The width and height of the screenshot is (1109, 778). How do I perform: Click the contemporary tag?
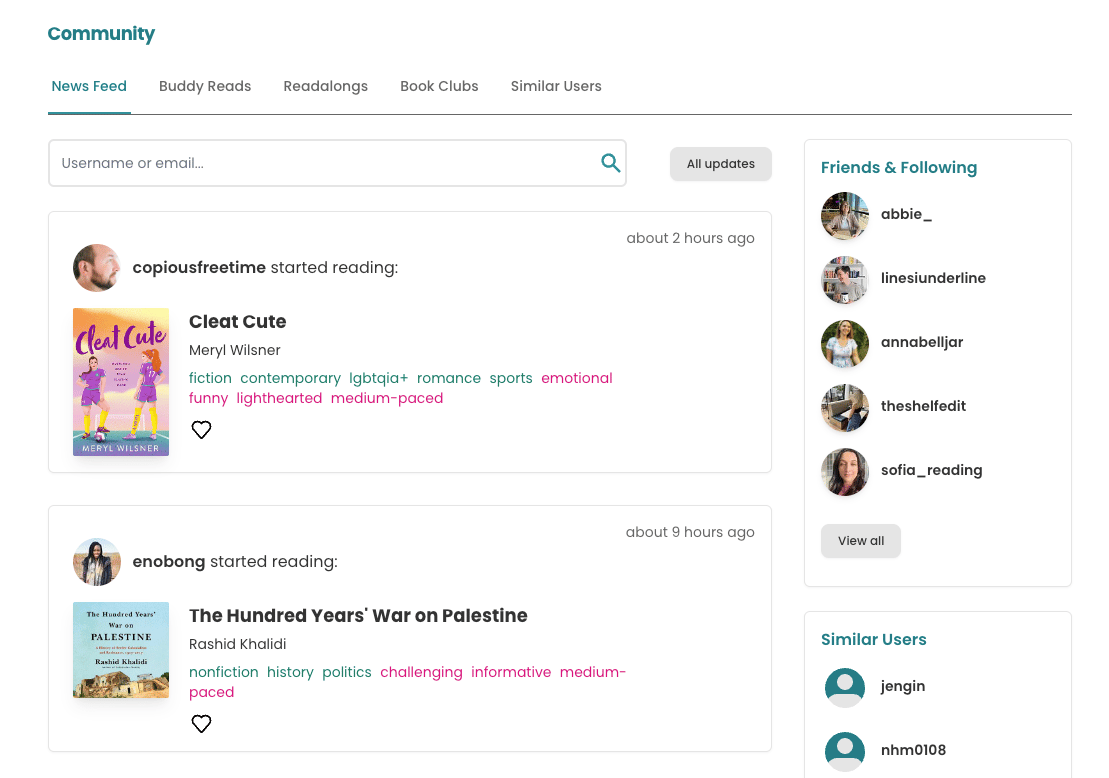(291, 378)
